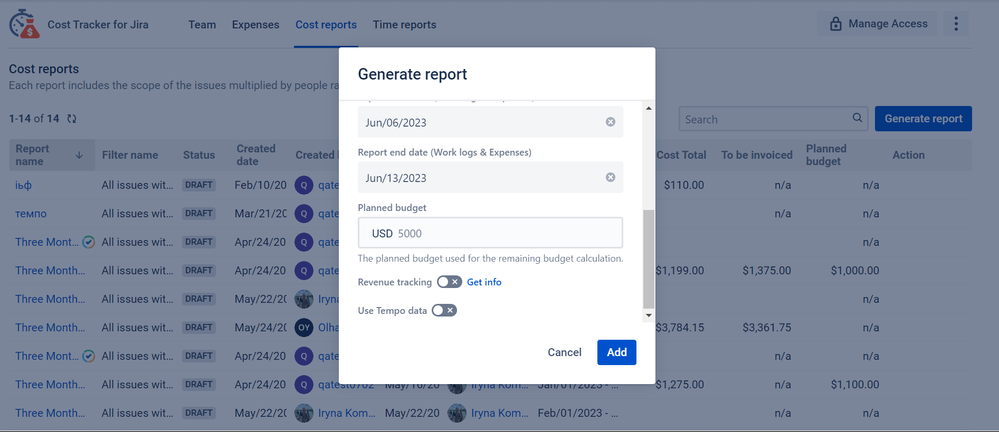Click the Planned budget USD input field
Screen dimensions: 999x432
(490, 233)
